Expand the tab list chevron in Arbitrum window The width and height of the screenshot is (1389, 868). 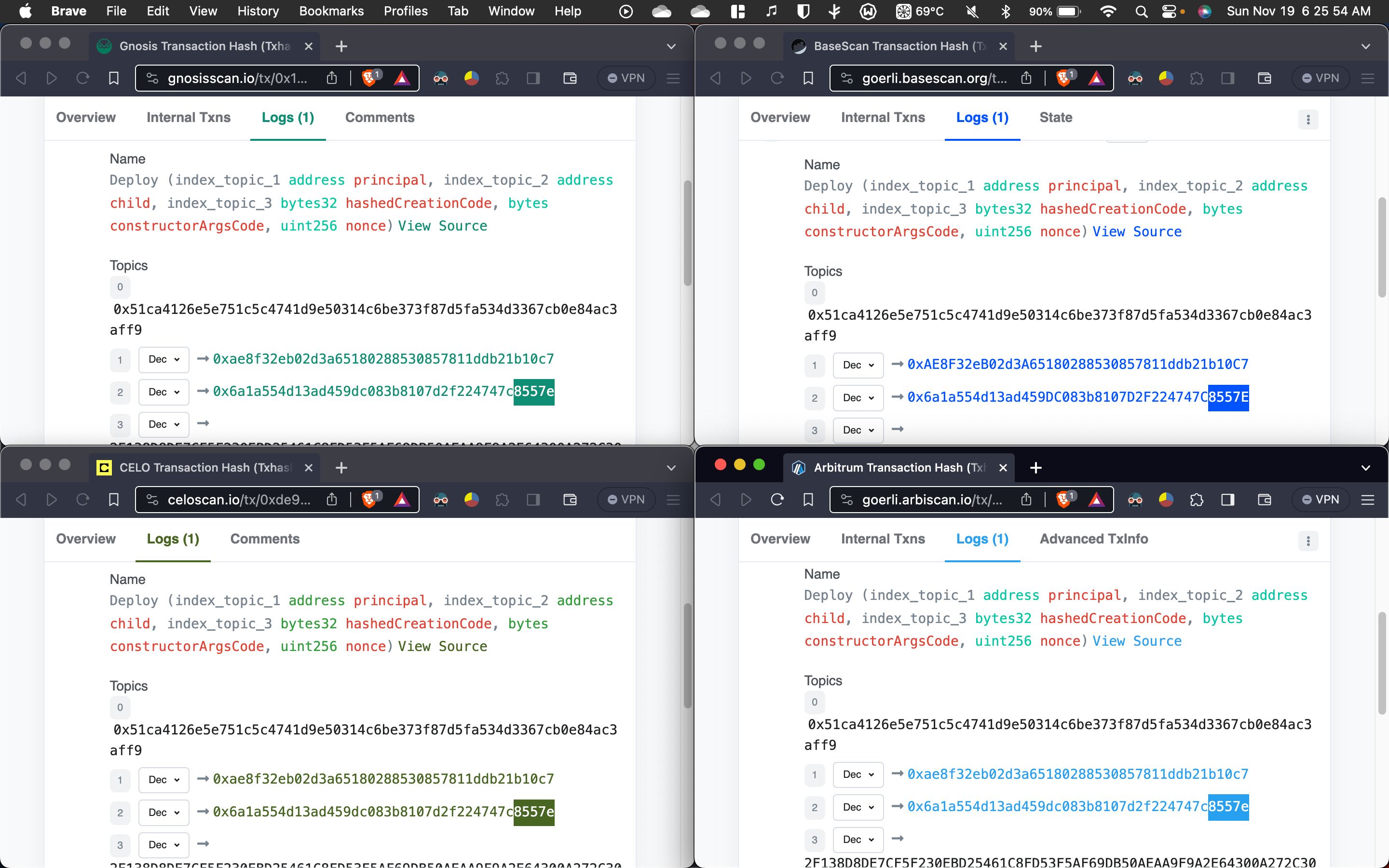[x=1365, y=468]
